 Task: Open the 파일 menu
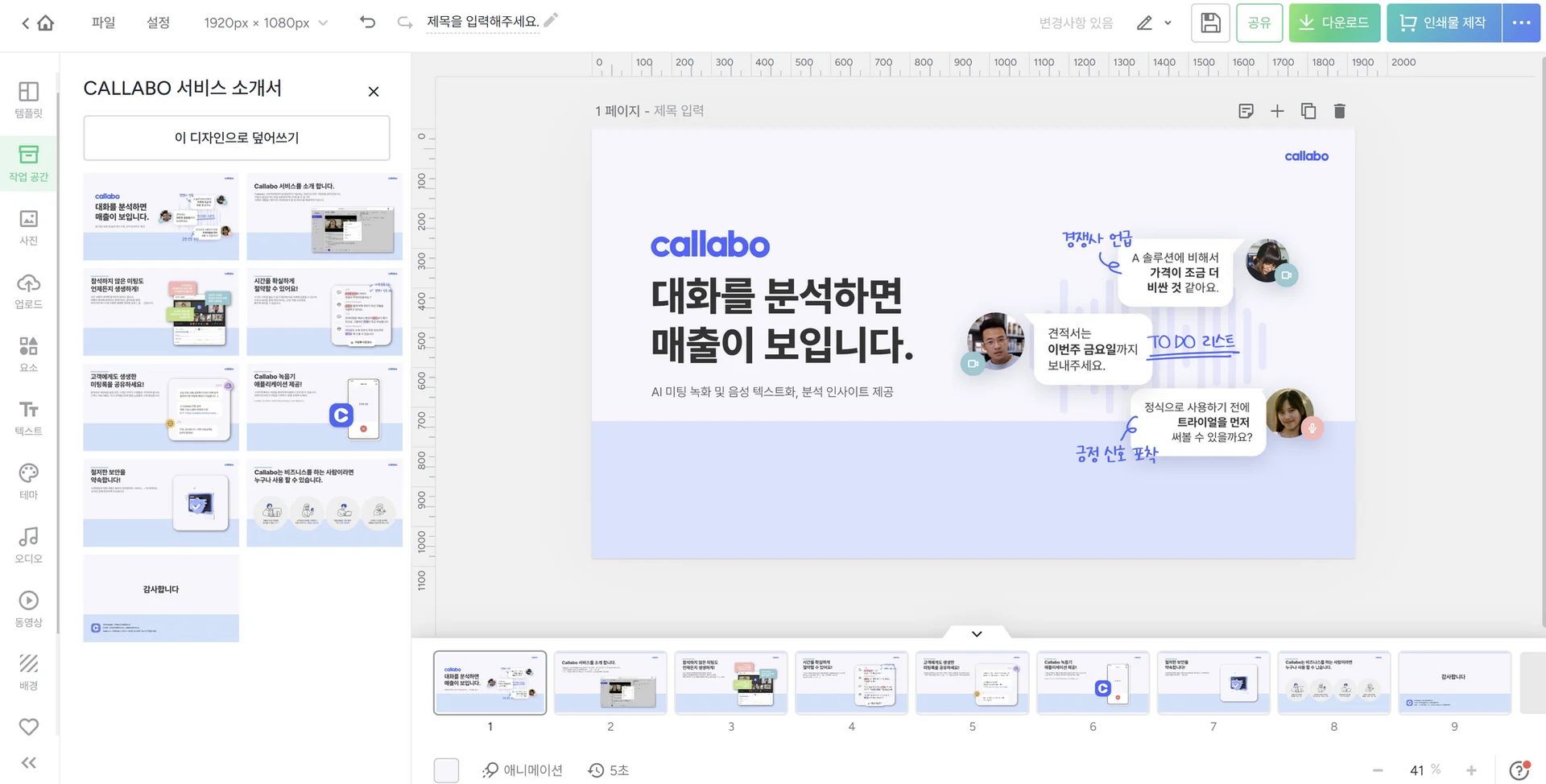click(103, 23)
